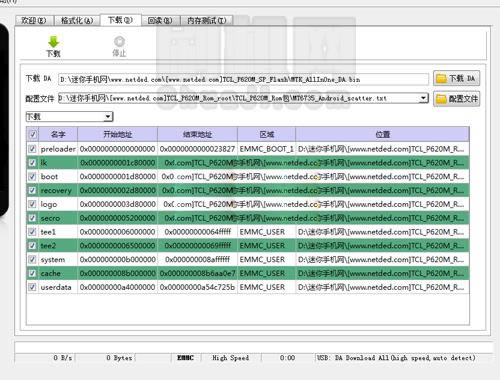Click the 配置文件 browse button
The height and width of the screenshot is (380, 500).
[x=457, y=99]
